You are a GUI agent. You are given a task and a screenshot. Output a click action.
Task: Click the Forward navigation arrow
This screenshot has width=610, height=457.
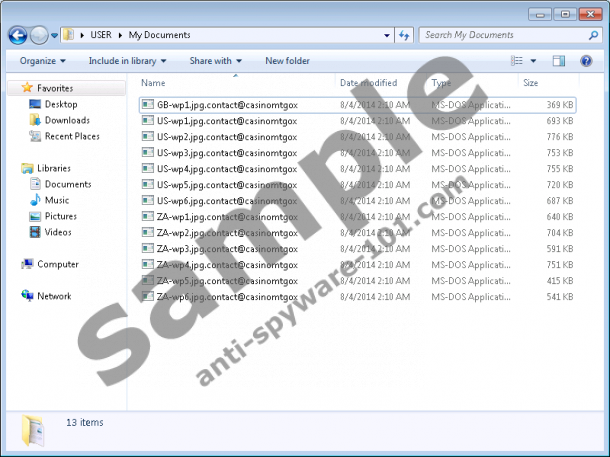click(x=39, y=35)
